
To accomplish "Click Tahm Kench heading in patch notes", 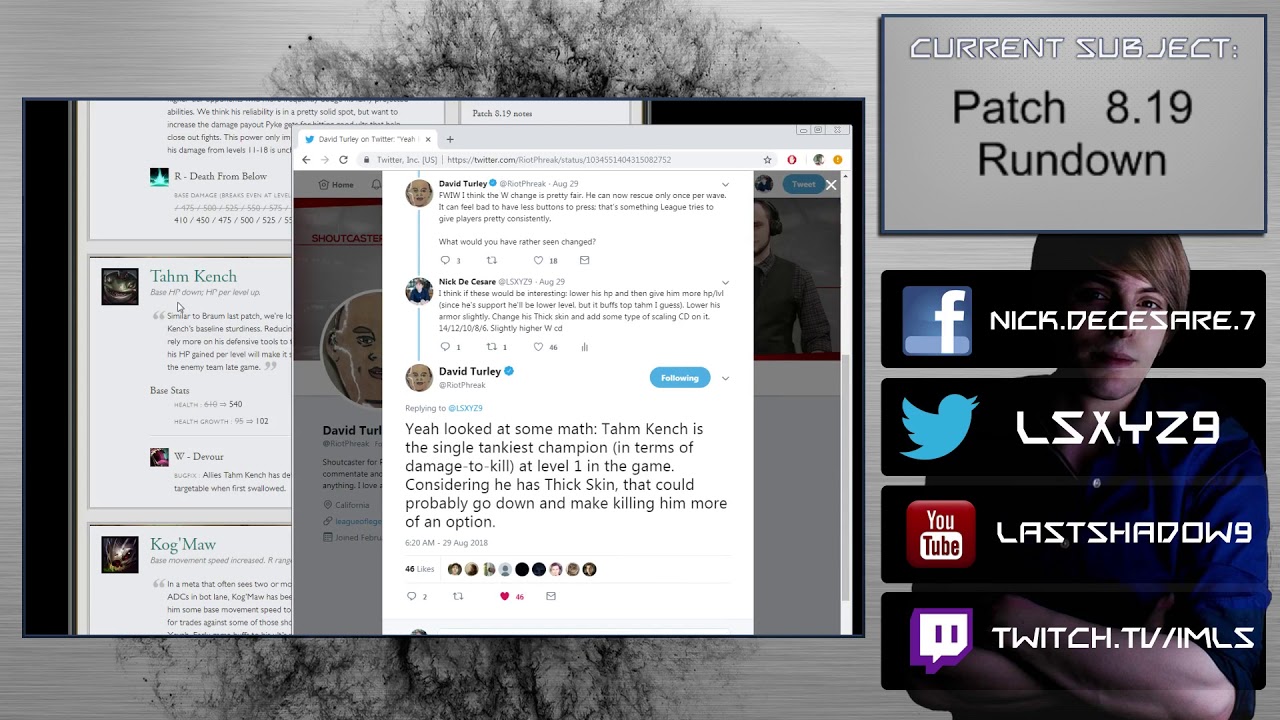I will click(x=194, y=276).
